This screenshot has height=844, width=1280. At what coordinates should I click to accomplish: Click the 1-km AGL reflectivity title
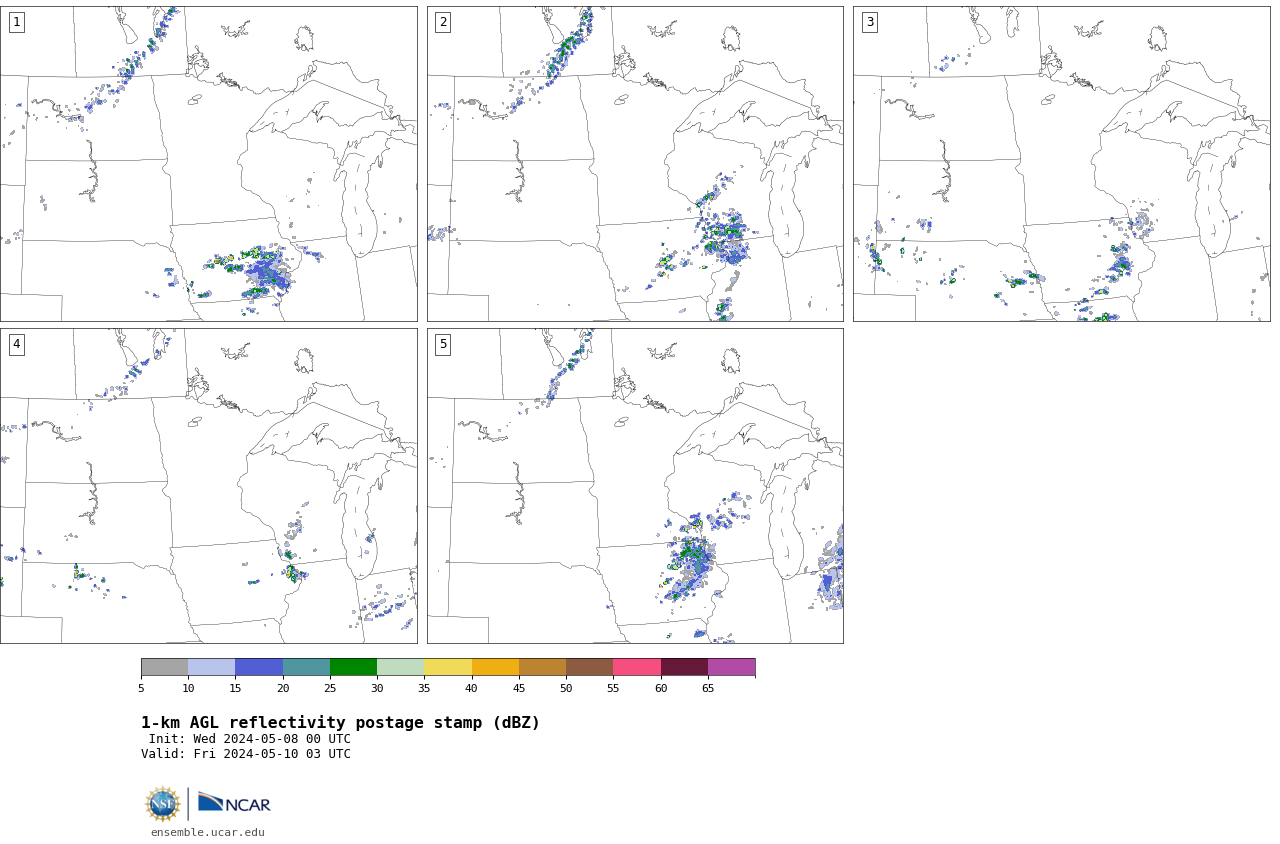pos(340,723)
